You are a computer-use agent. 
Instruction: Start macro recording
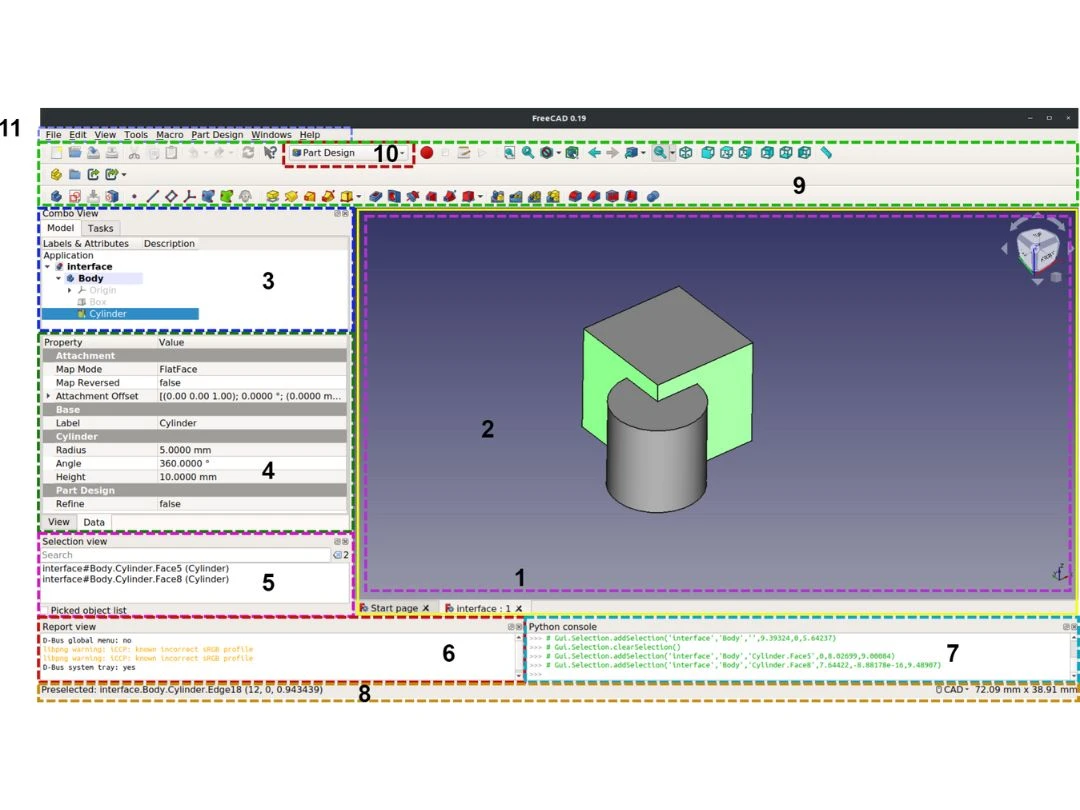[x=427, y=152]
